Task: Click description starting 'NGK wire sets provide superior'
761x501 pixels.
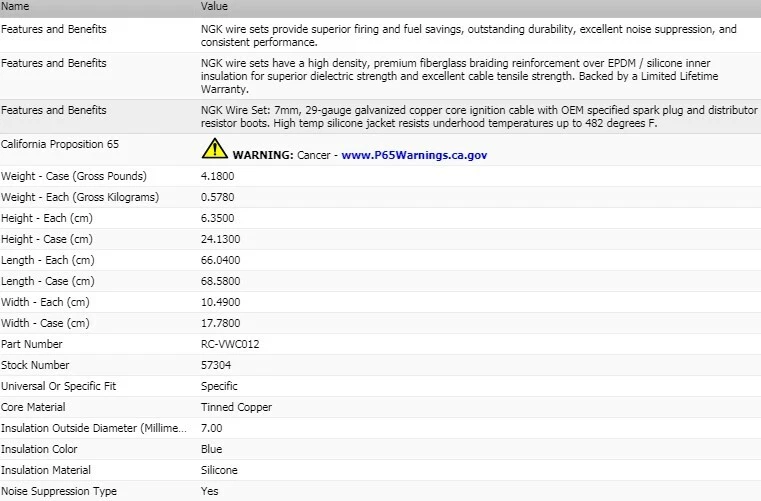Action: 469,35
